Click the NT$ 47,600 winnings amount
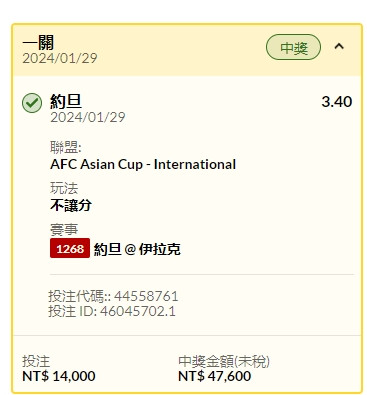 [x=215, y=376]
